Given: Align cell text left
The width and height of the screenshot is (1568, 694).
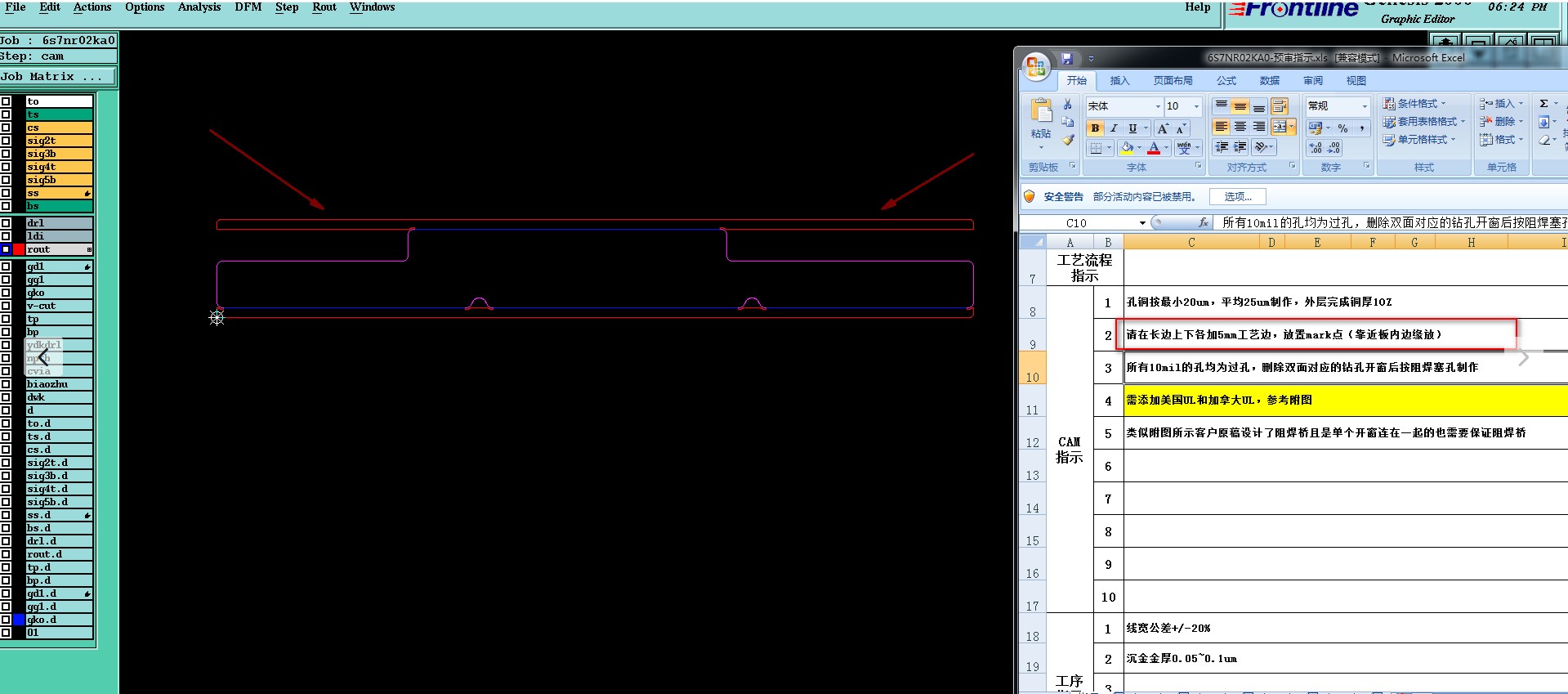Looking at the screenshot, I should (x=1221, y=127).
